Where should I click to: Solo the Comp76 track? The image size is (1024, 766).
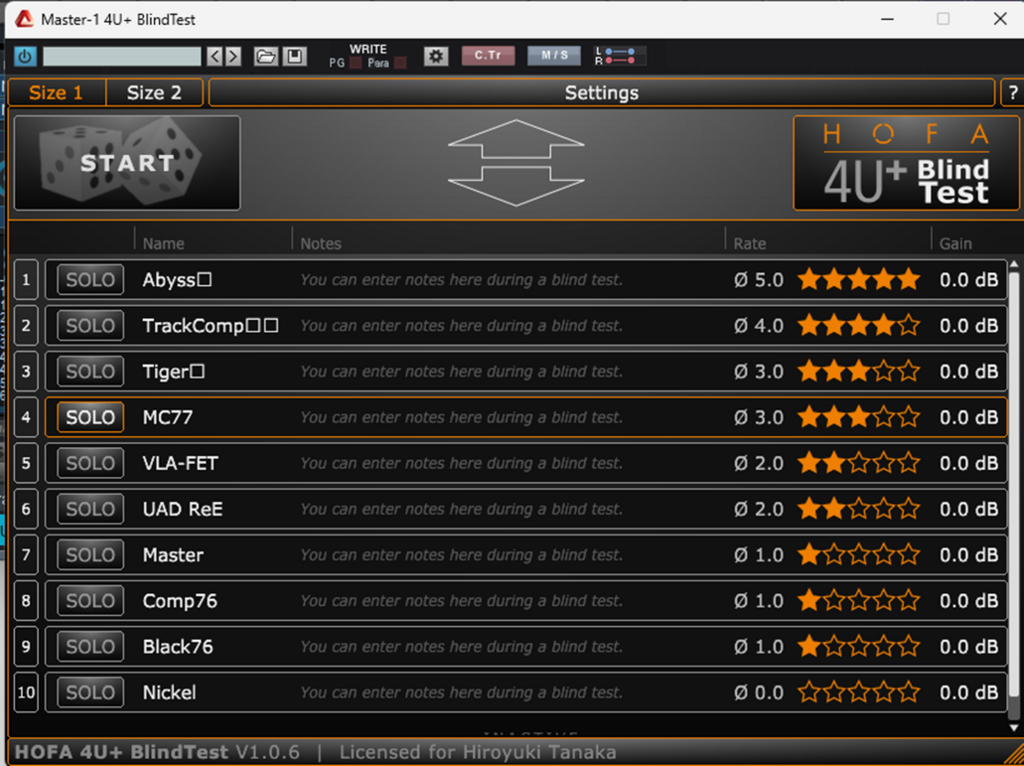point(90,601)
